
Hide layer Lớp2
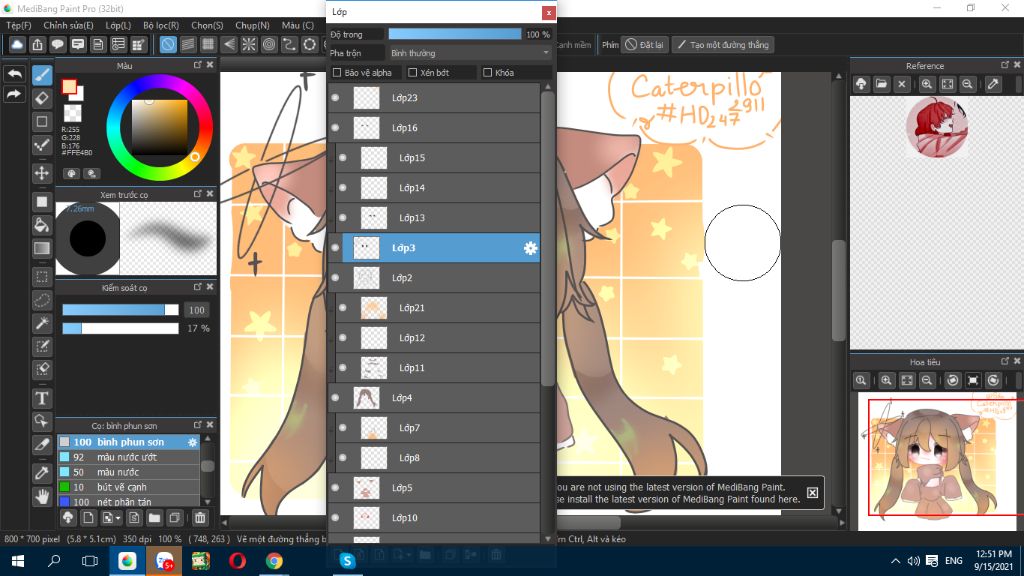336,278
